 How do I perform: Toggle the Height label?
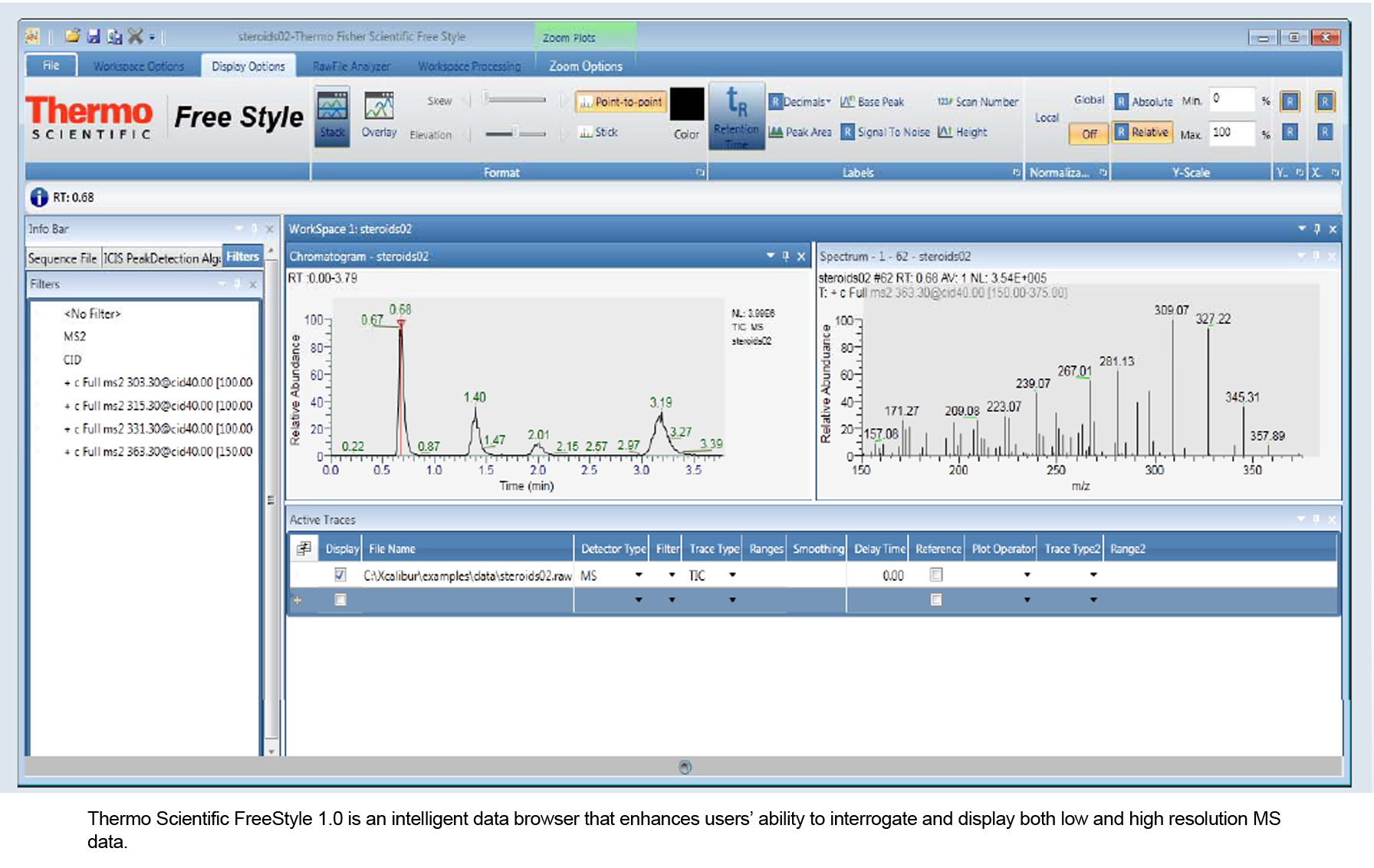coord(962,132)
